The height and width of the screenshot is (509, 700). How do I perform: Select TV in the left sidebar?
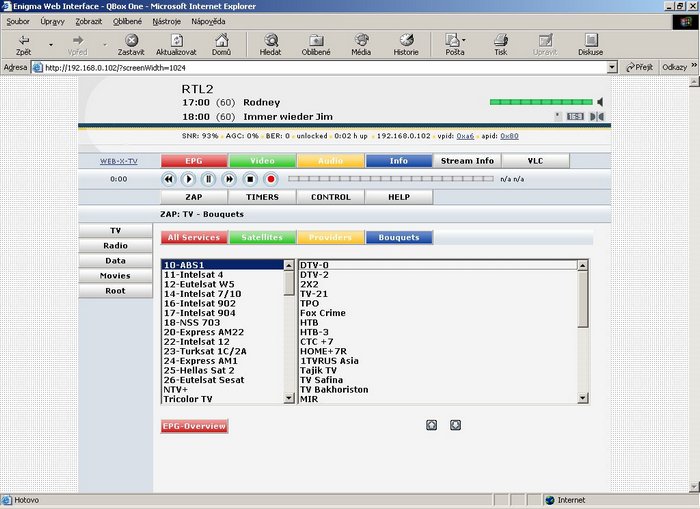coord(116,230)
